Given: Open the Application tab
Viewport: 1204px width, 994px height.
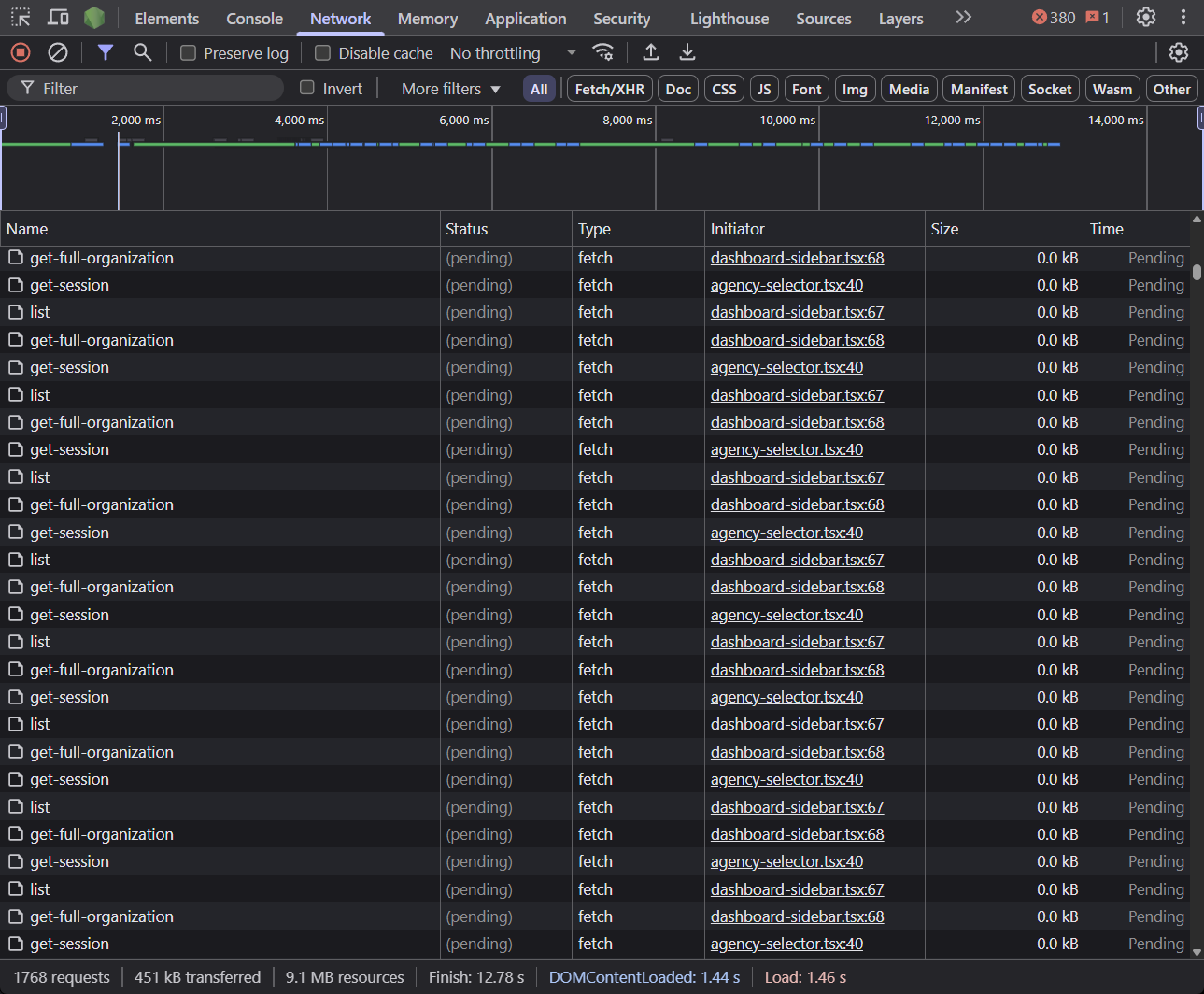Looking at the screenshot, I should click(x=525, y=19).
